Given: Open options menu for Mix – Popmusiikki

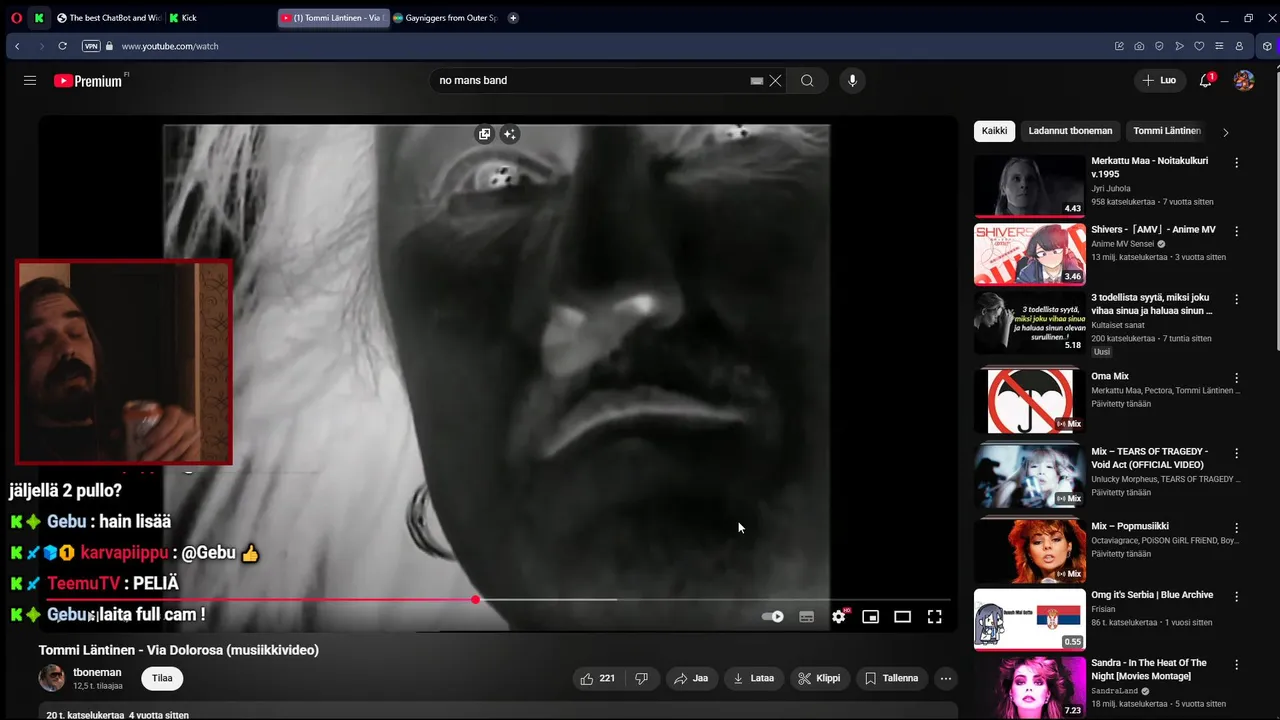Looking at the screenshot, I should (x=1236, y=528).
